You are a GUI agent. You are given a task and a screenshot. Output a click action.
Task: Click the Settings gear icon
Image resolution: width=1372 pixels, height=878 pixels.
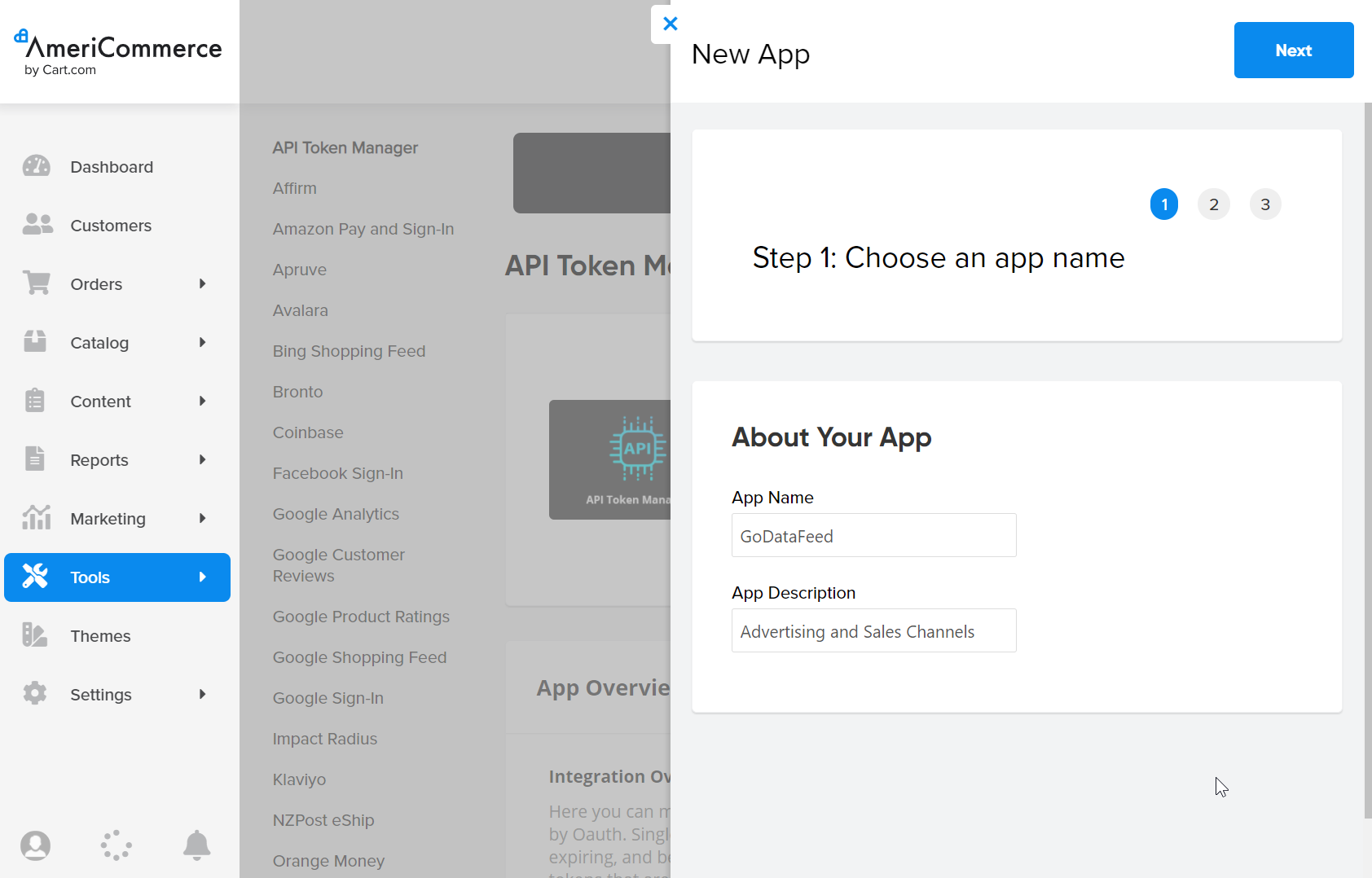35,694
